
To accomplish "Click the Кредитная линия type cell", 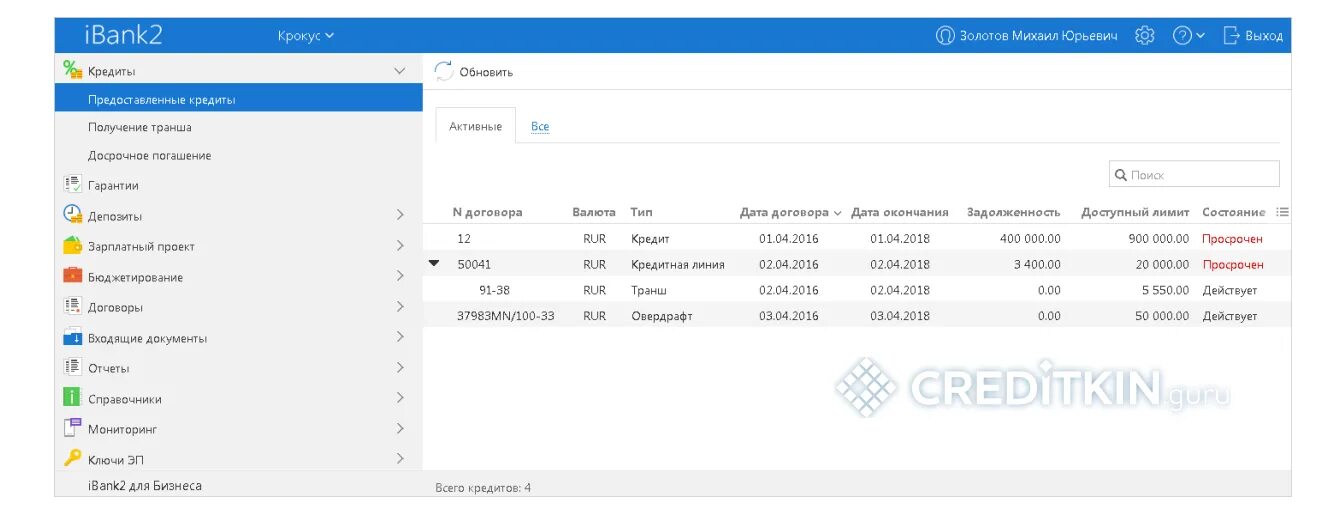I will pyautogui.click(x=677, y=265).
